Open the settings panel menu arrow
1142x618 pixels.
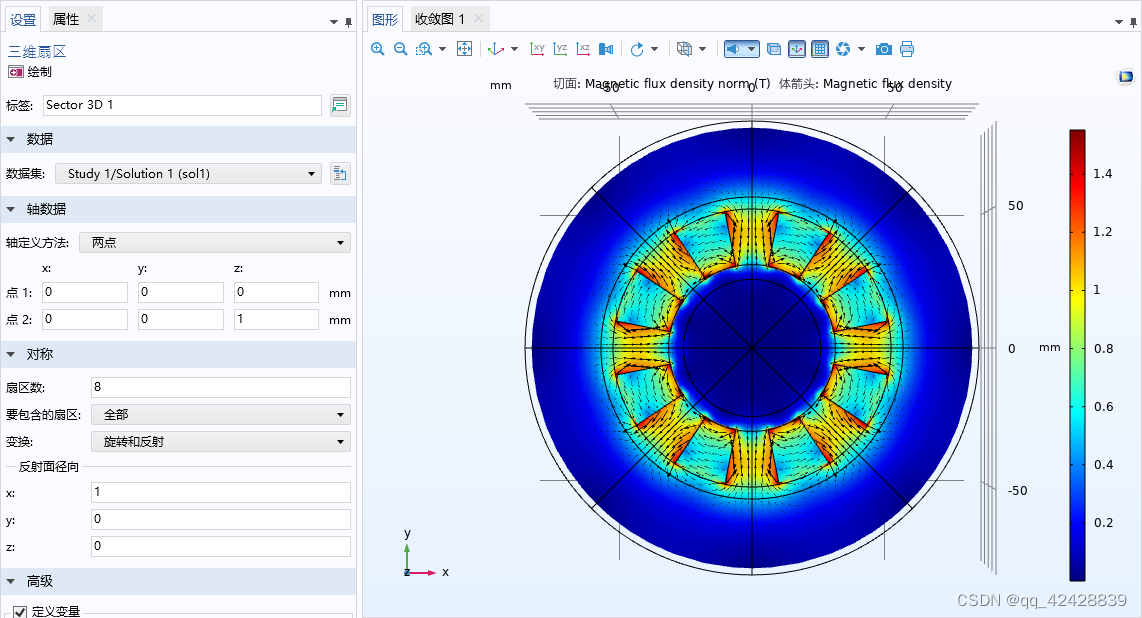click(334, 22)
